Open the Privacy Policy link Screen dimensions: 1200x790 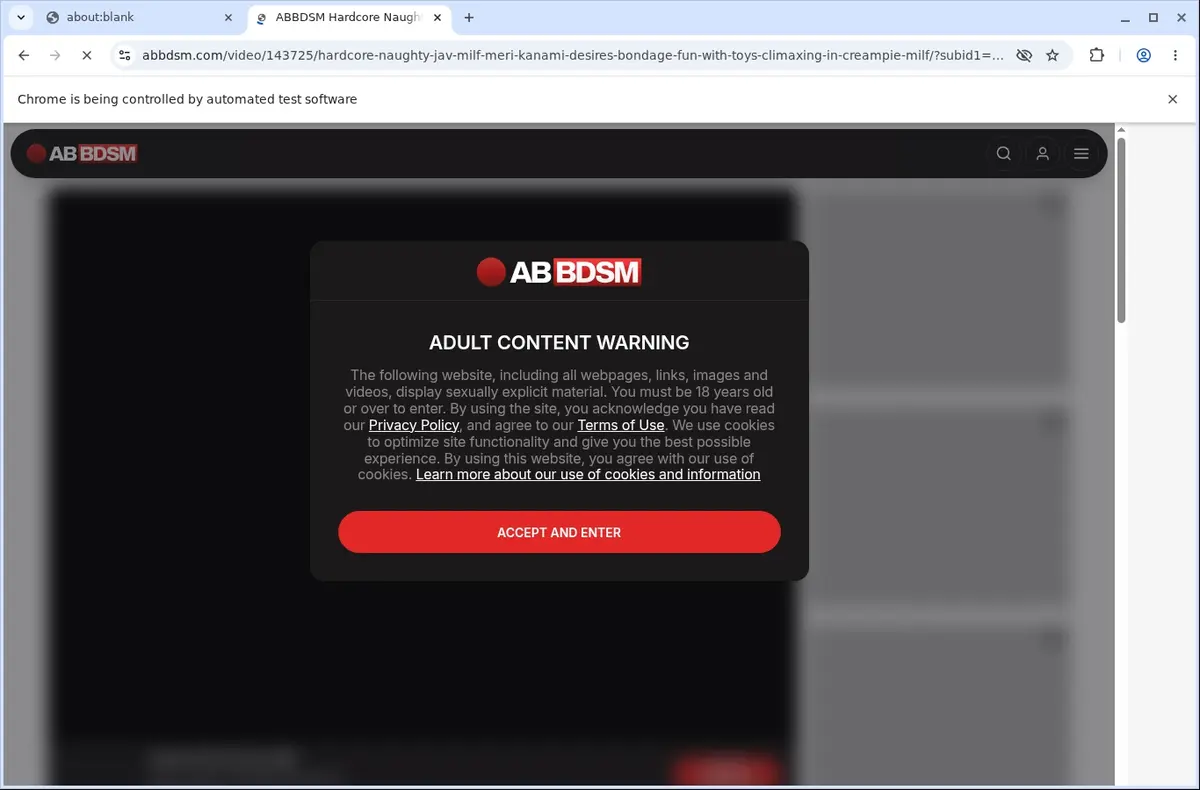pyautogui.click(x=414, y=425)
